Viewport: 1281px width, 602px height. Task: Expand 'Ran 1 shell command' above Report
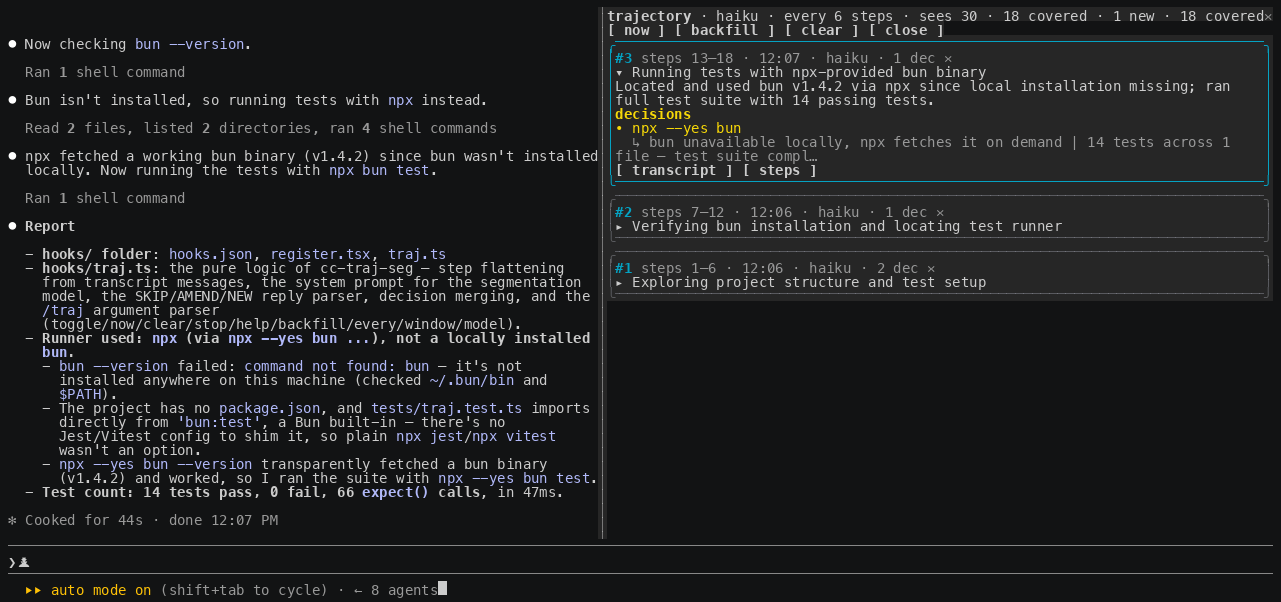[x=105, y=198]
